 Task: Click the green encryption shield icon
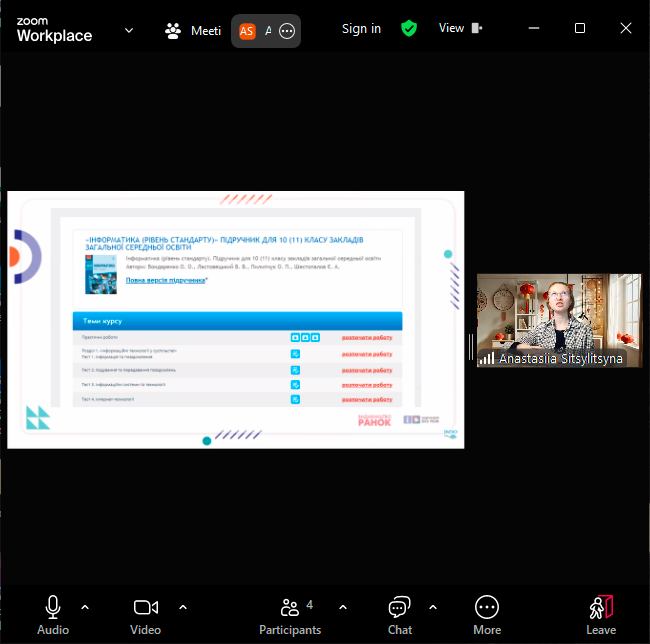coord(408,29)
